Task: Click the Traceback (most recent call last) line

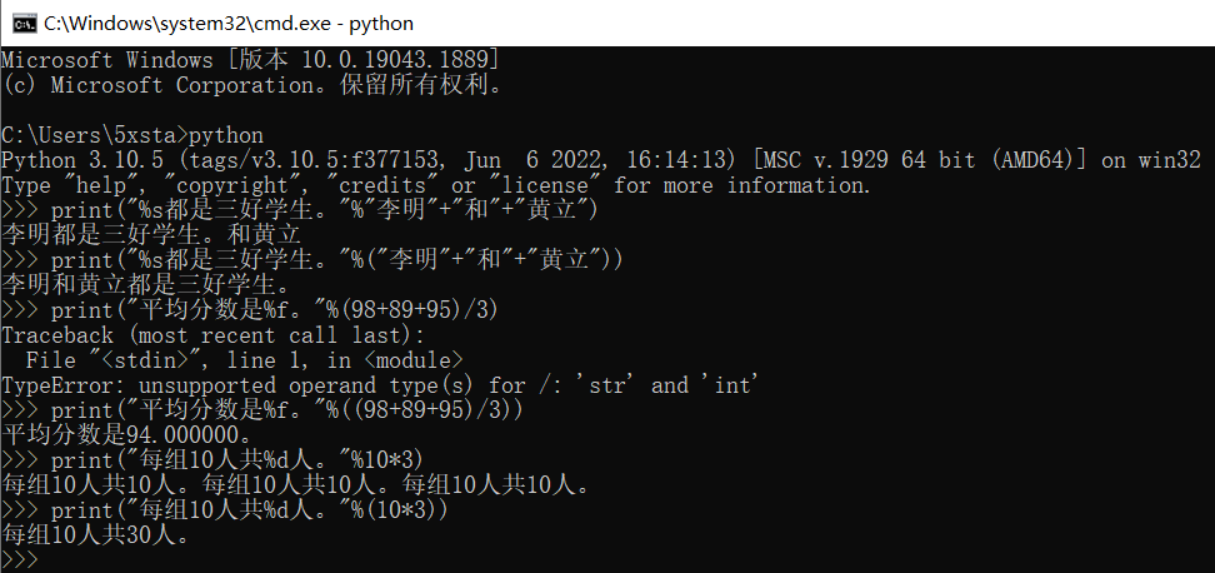Action: click(213, 335)
